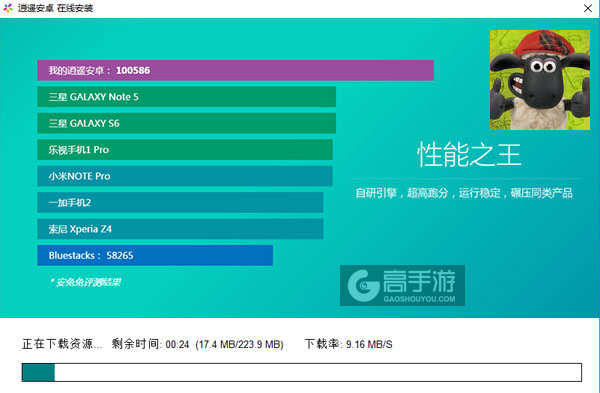Close the 逍遥安卓 installer window
Screen dimensions: 600x393
(588, 8)
